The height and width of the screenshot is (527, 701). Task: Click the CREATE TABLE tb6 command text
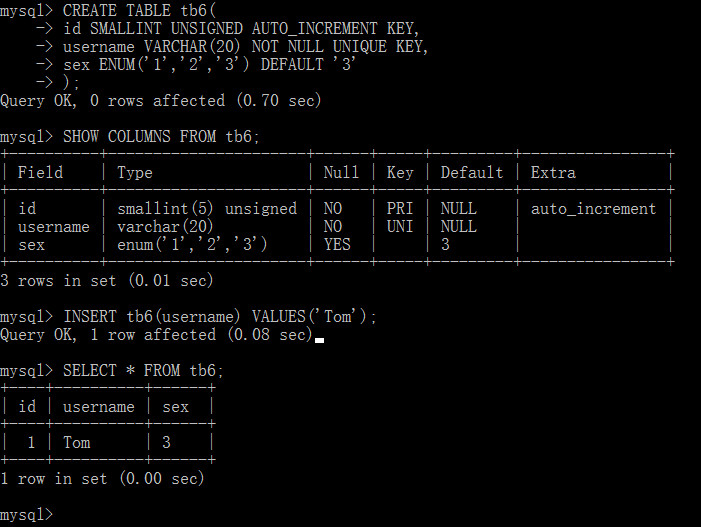(139, 10)
